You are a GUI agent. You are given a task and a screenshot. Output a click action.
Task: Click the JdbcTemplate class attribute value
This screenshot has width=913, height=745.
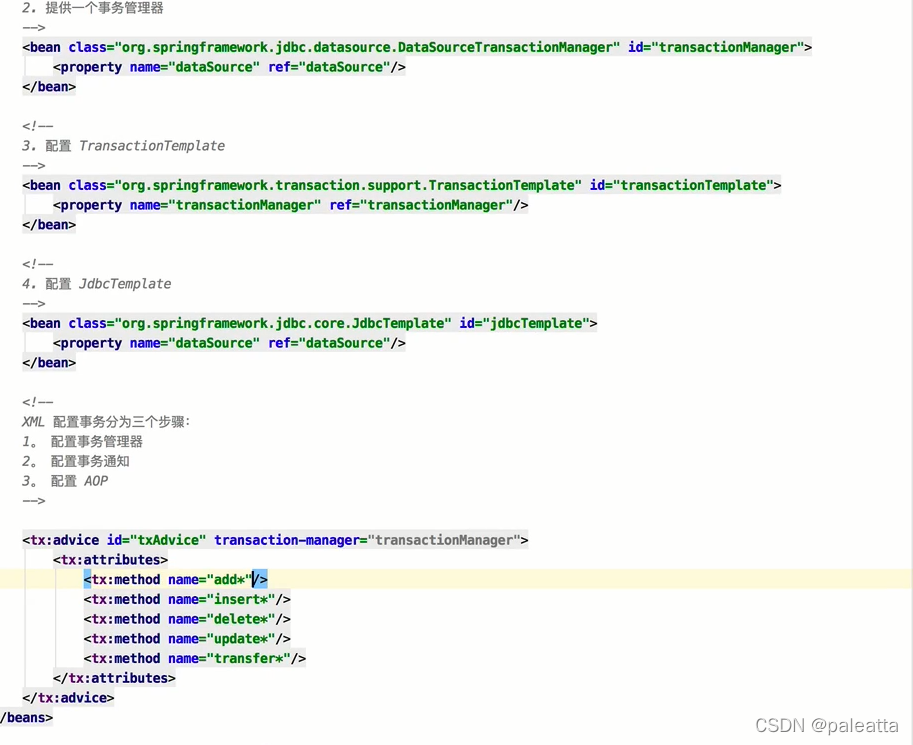coord(282,323)
